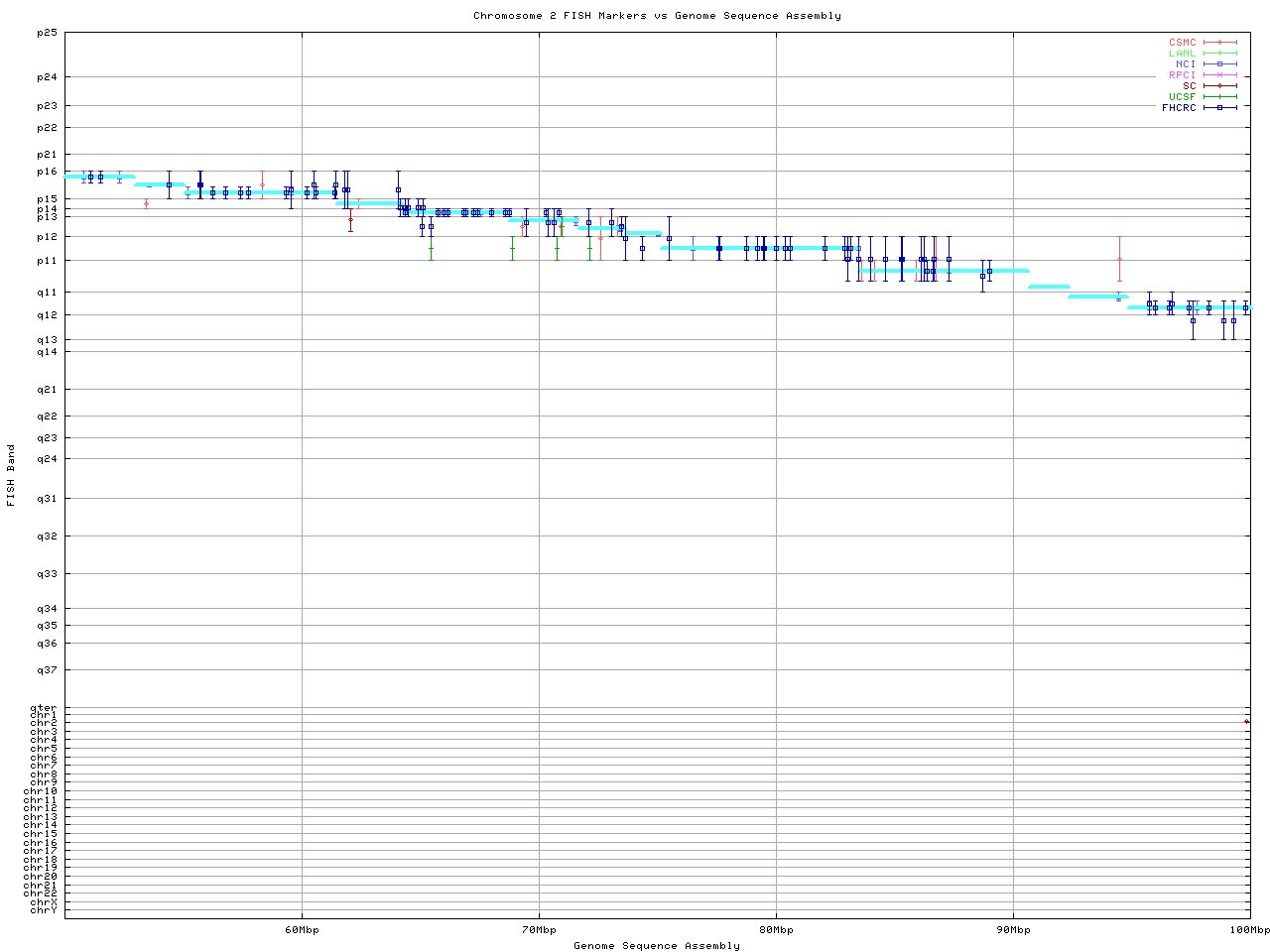Click the red CSMC marker near 95Mbp
This screenshot has width=1270, height=952.
pyautogui.click(x=1119, y=260)
